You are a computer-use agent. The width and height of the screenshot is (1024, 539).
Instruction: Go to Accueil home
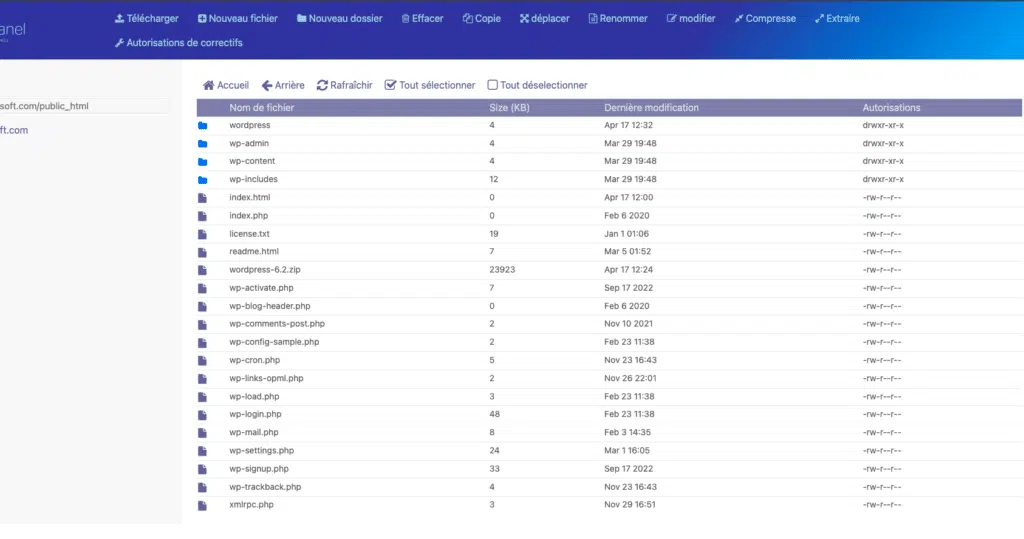point(226,85)
